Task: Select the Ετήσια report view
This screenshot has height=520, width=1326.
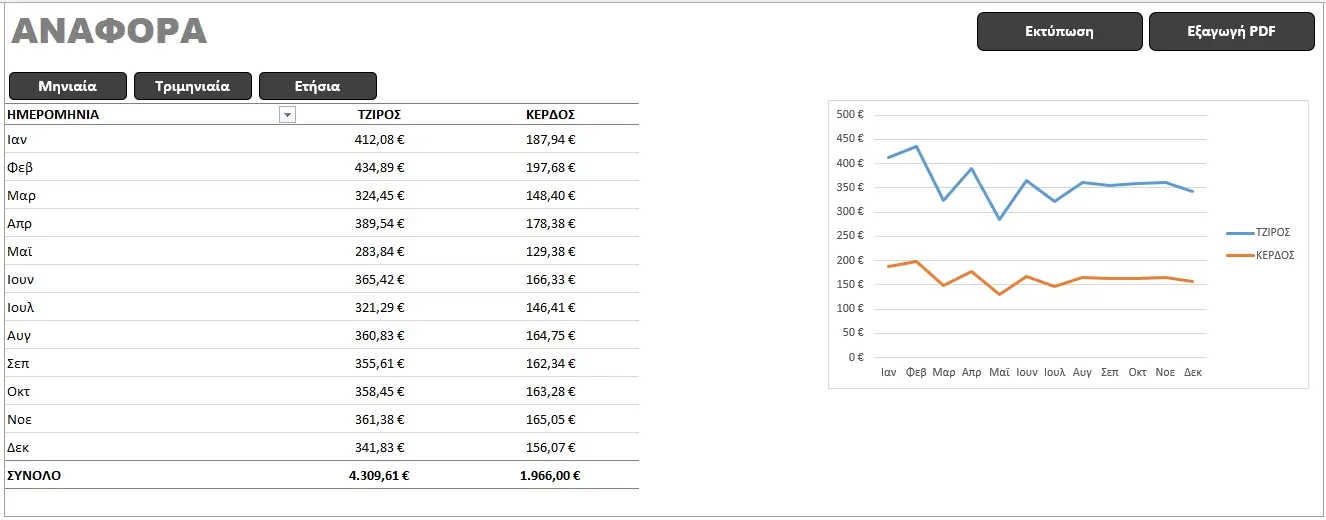Action: point(318,86)
